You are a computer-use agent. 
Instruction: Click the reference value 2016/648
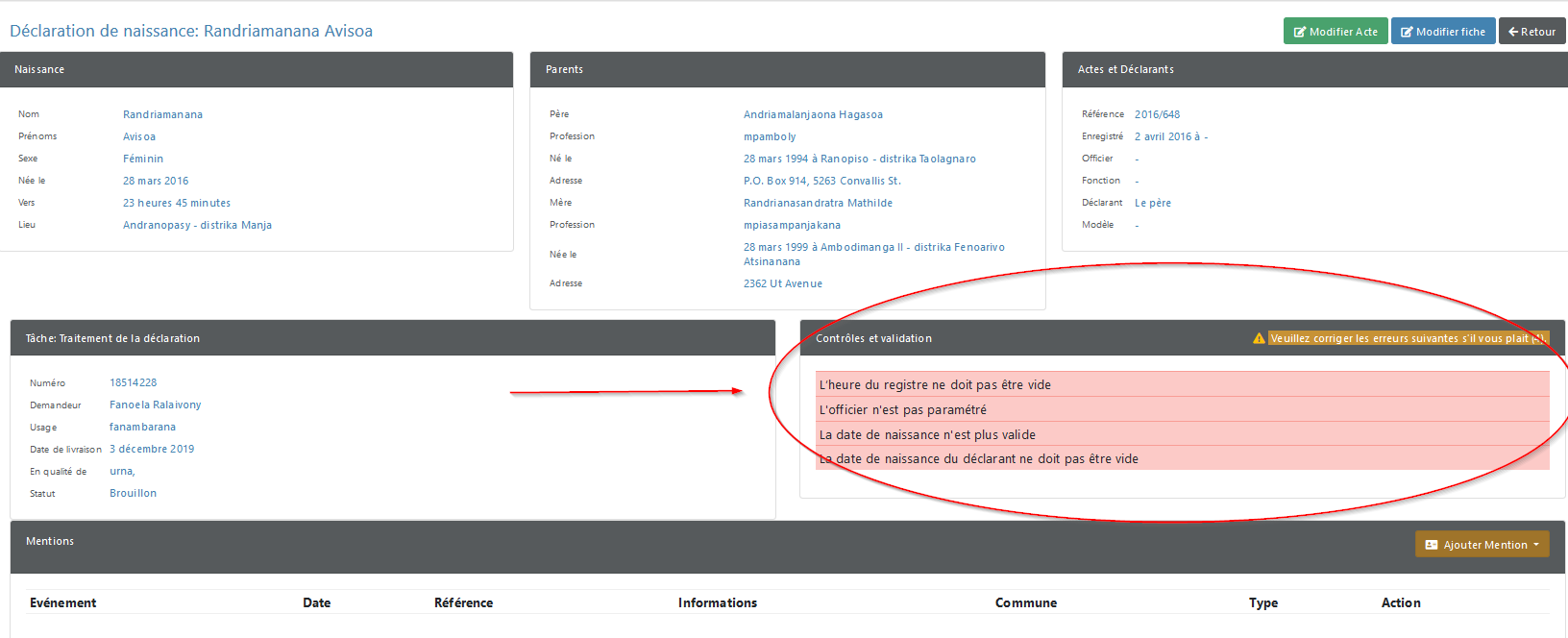(1157, 114)
